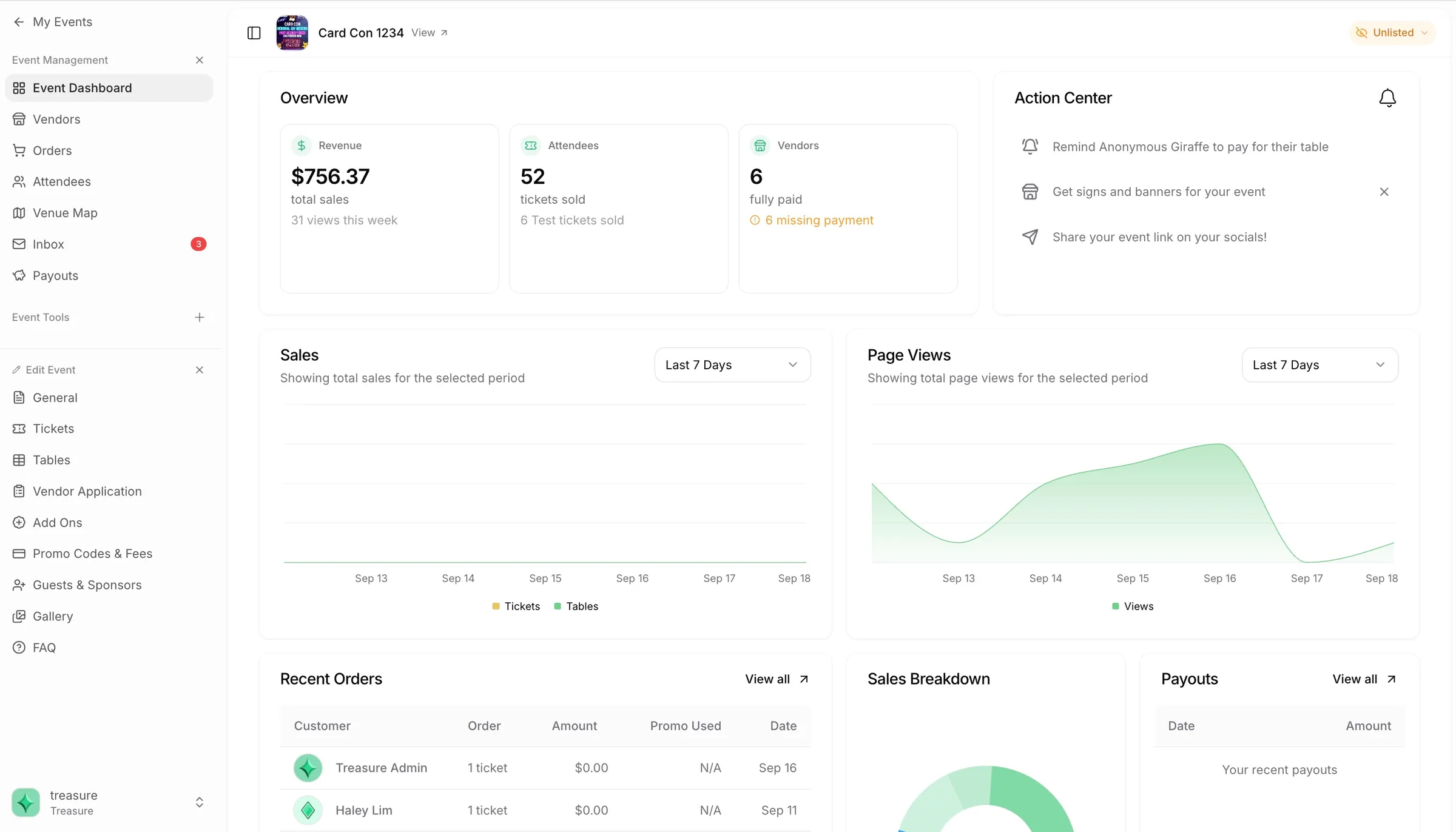Screen dimensions: 1456x832
Task: Toggle the Views legend swatch
Action: point(1115,606)
